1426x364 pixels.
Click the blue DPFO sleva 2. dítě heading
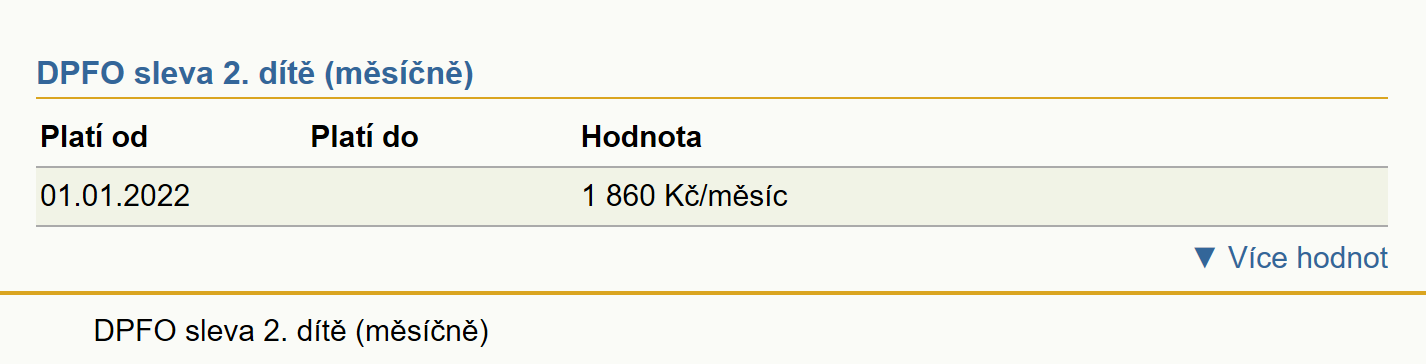[254, 74]
